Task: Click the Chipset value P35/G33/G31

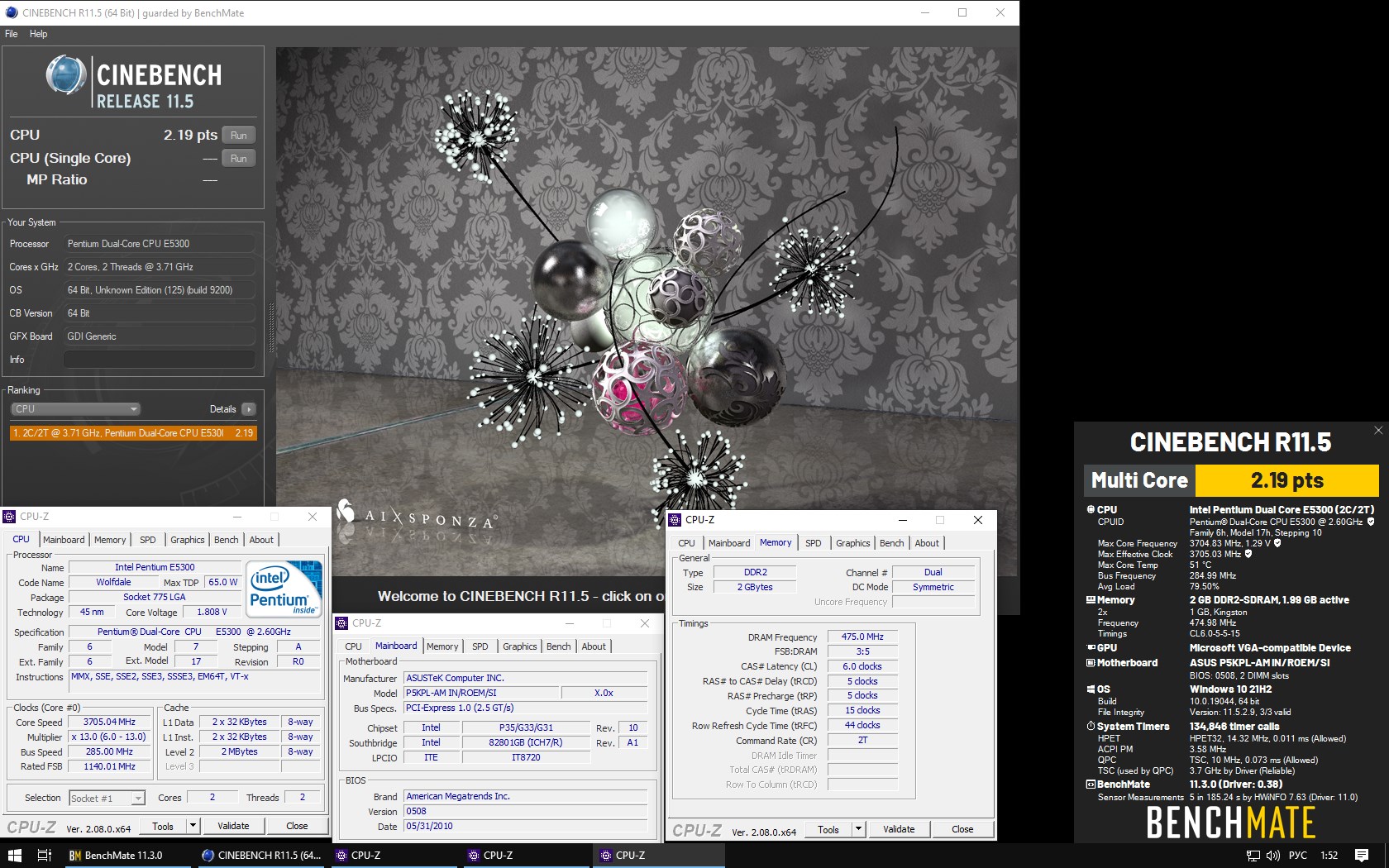Action: [x=526, y=727]
